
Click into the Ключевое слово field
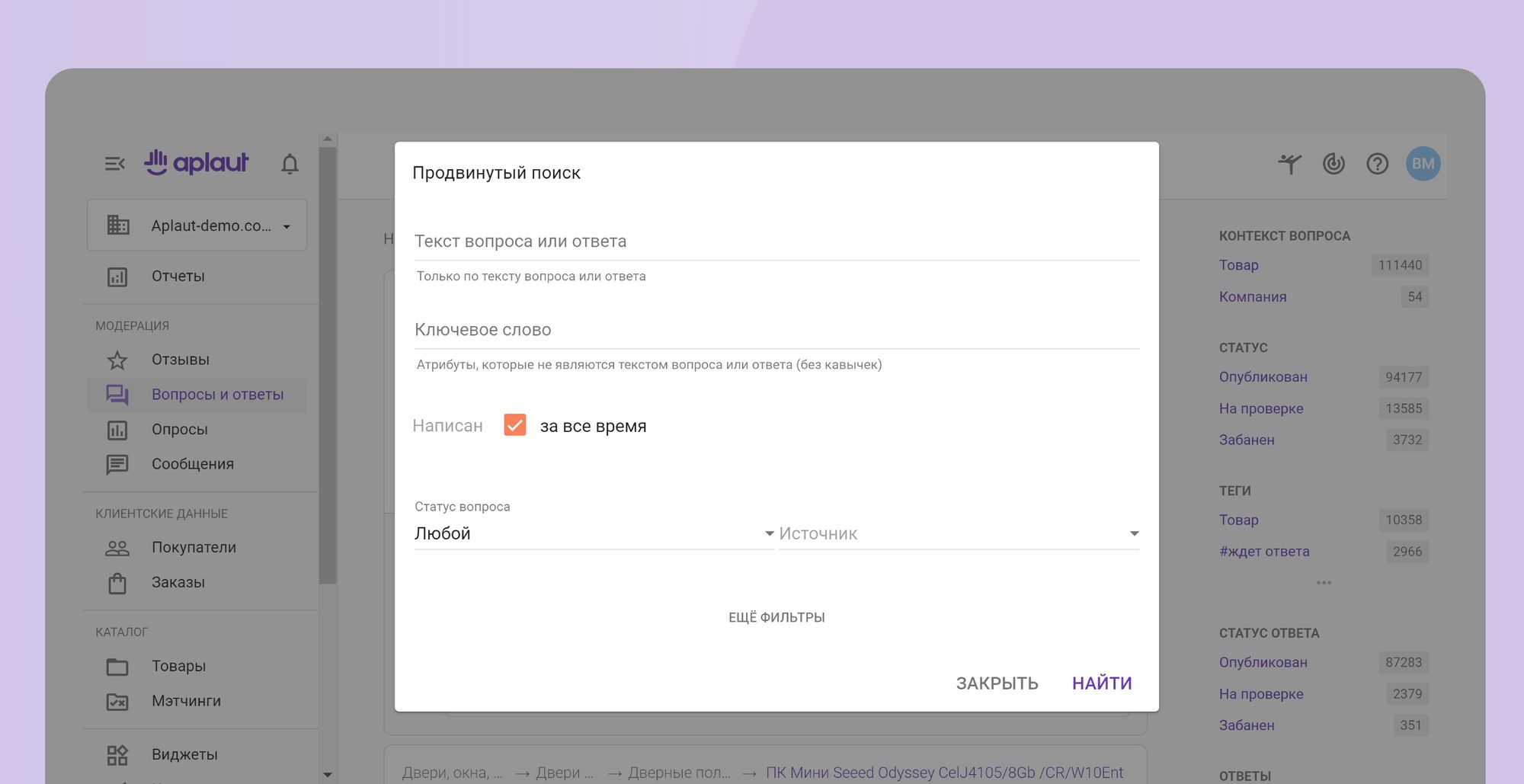pyautogui.click(x=776, y=330)
